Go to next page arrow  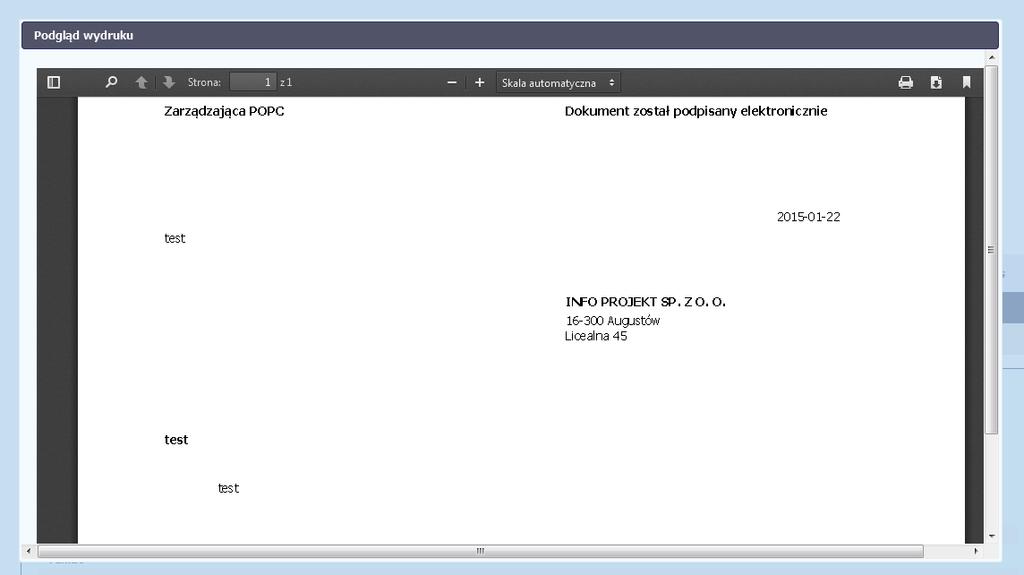[x=168, y=82]
